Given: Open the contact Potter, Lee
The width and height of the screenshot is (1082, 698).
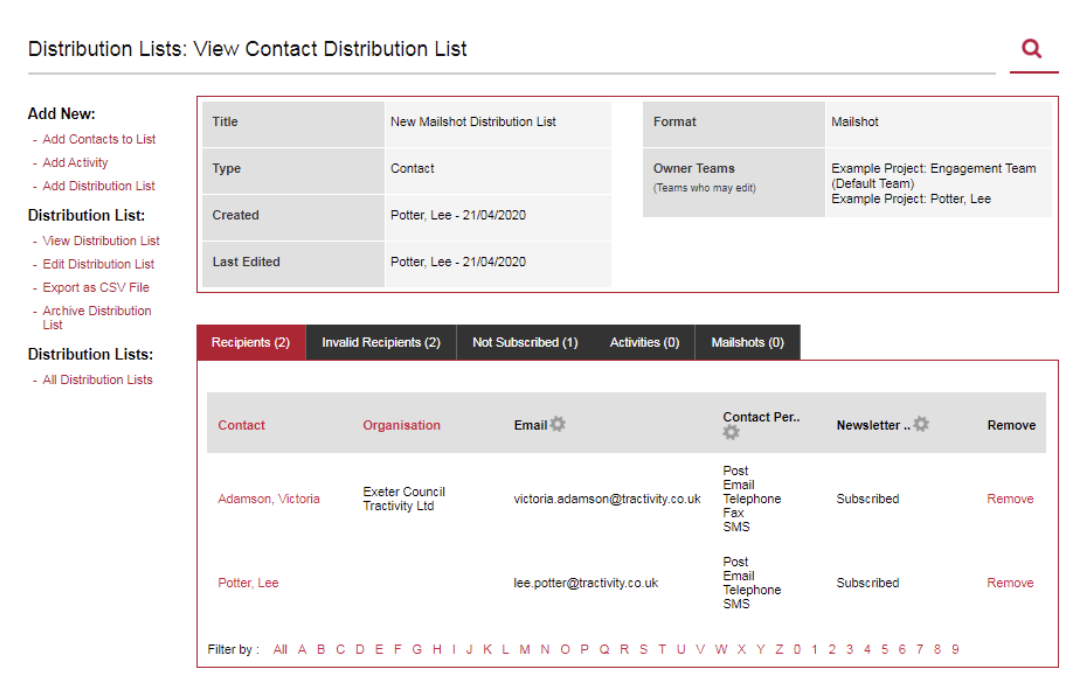Looking at the screenshot, I should tap(247, 582).
